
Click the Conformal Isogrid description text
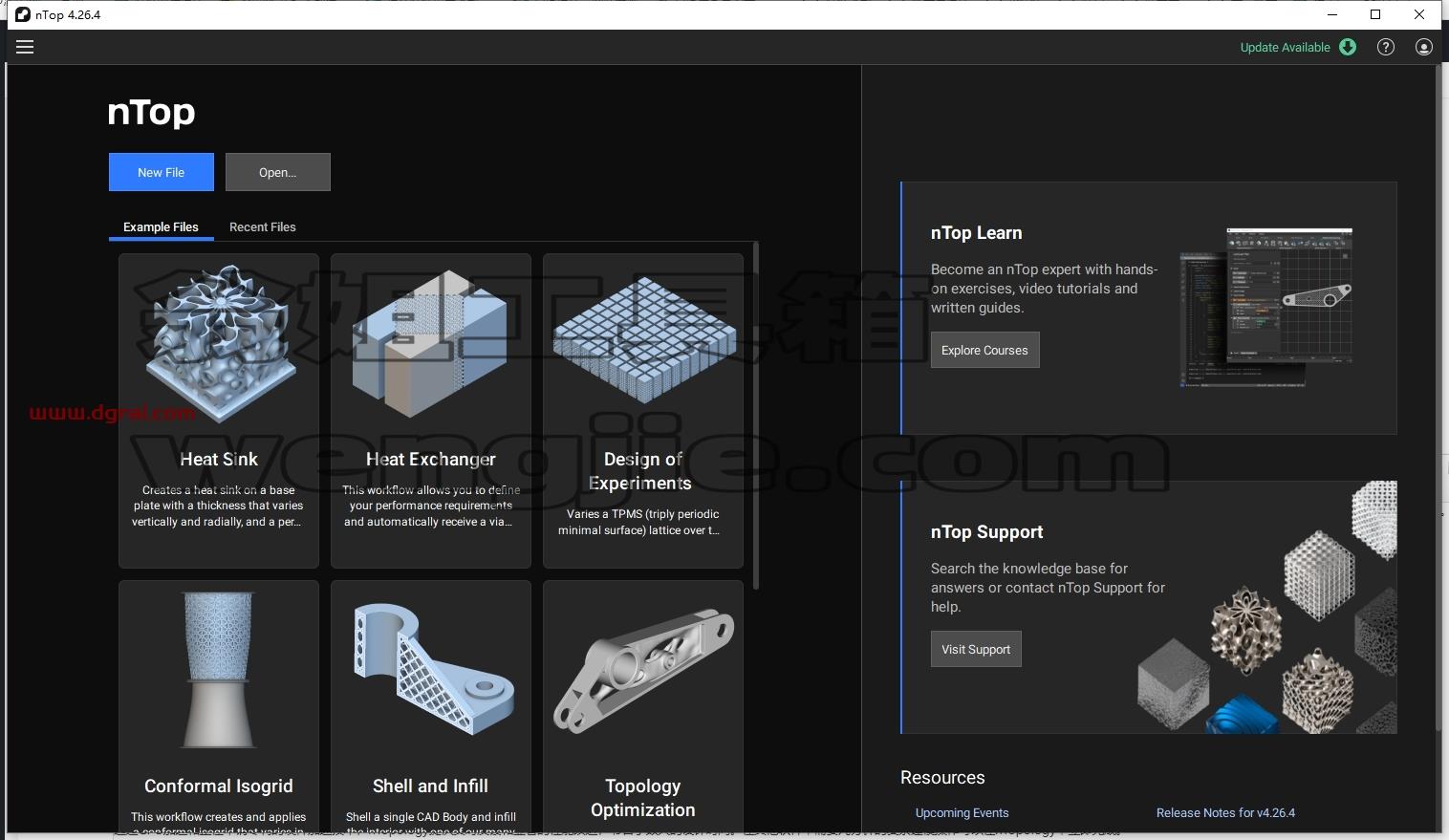point(218,824)
